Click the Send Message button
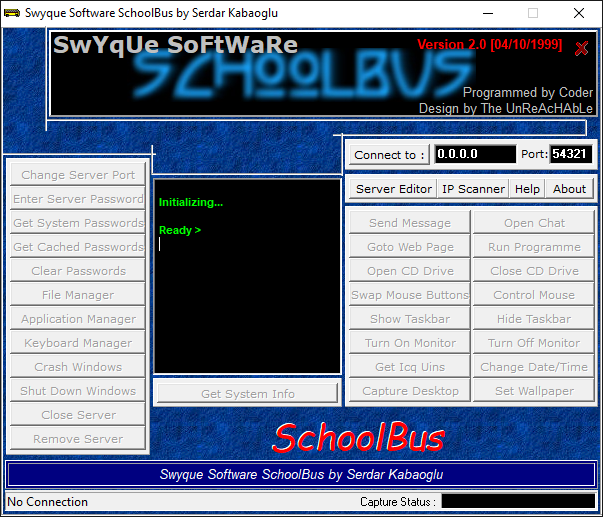Viewport: 603px width, 517px height. pyautogui.click(x=409, y=223)
